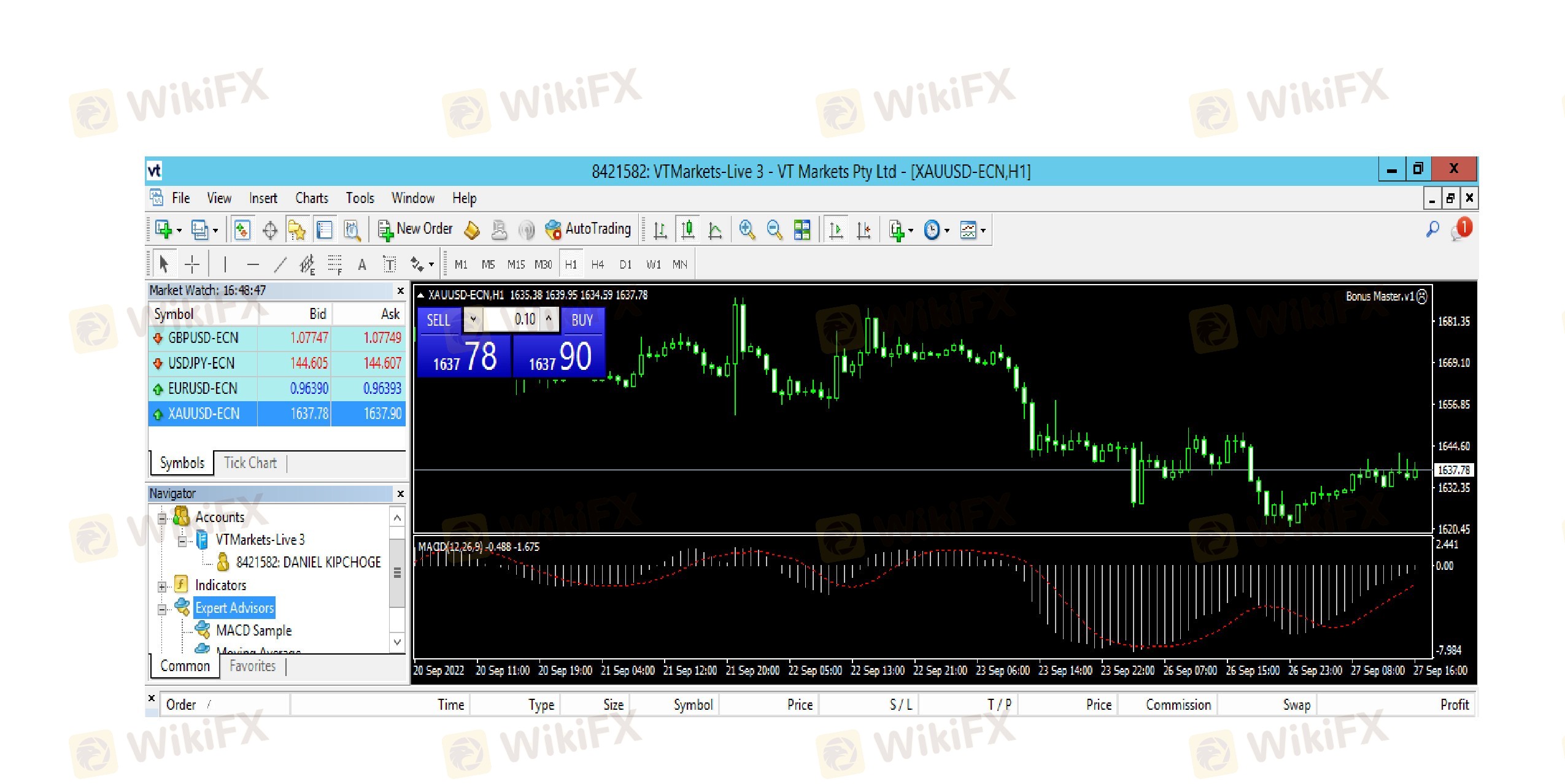Toggle the Navigator star-folder icon
This screenshot has height=784, width=1565.
pos(297,230)
